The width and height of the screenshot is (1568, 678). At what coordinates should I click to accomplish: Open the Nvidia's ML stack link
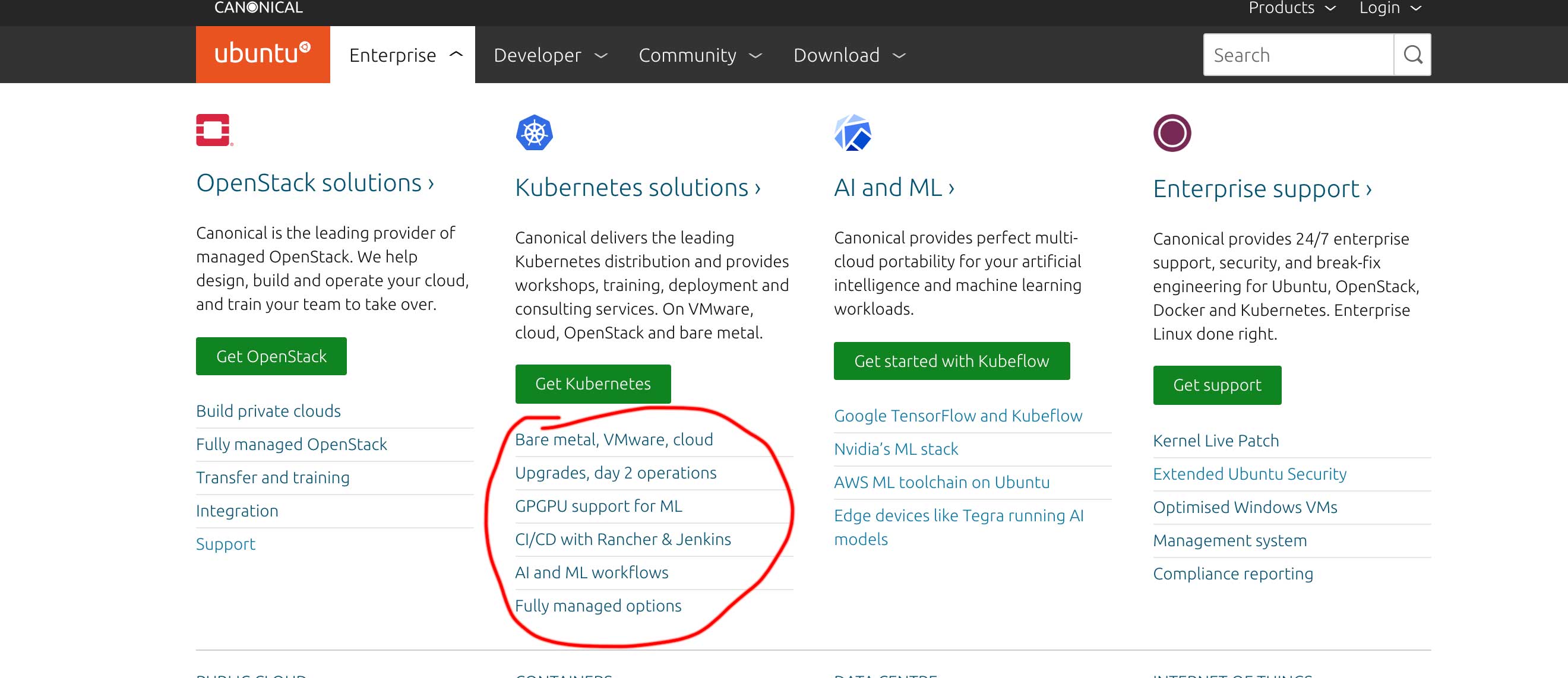[896, 449]
